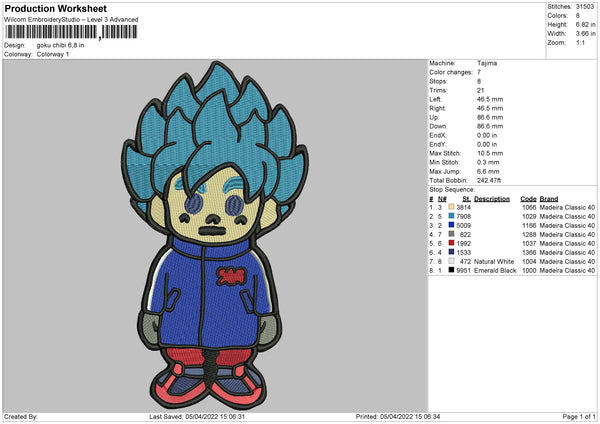The width and height of the screenshot is (600, 424).
Task: Click the 'Page 1 of 1' indicator
Action: (x=579, y=417)
